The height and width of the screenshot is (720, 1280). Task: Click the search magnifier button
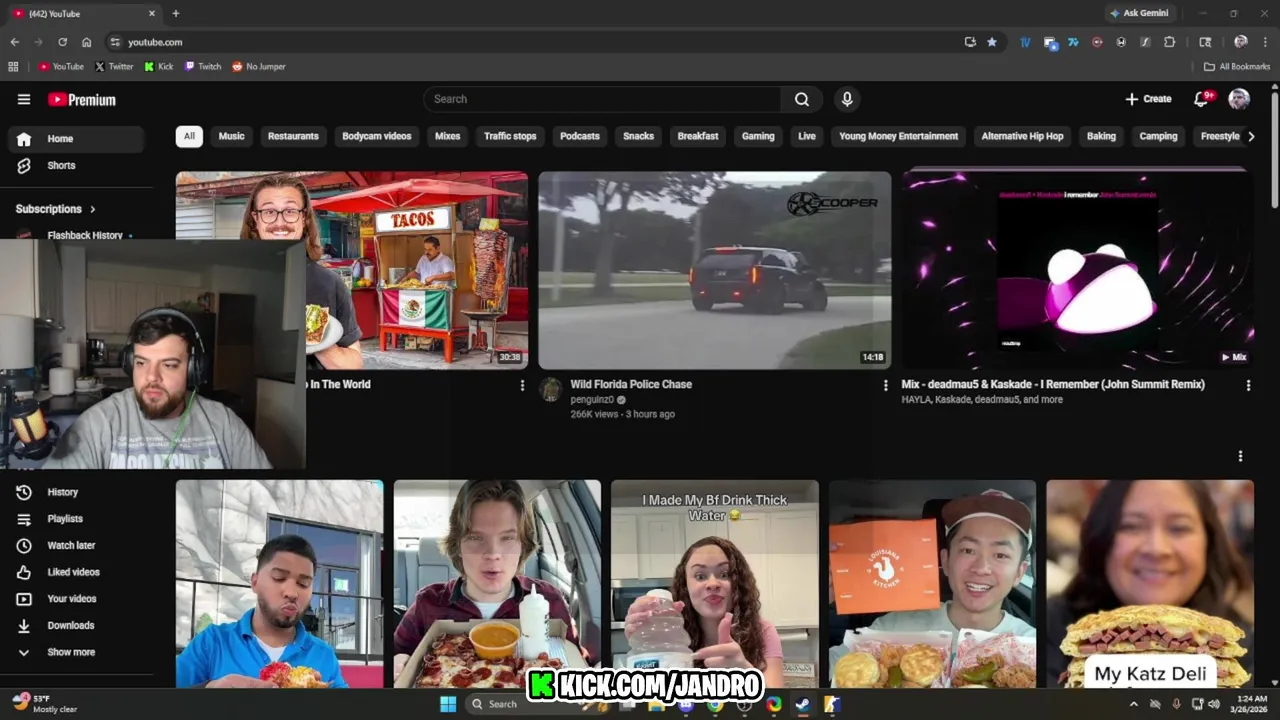[802, 99]
